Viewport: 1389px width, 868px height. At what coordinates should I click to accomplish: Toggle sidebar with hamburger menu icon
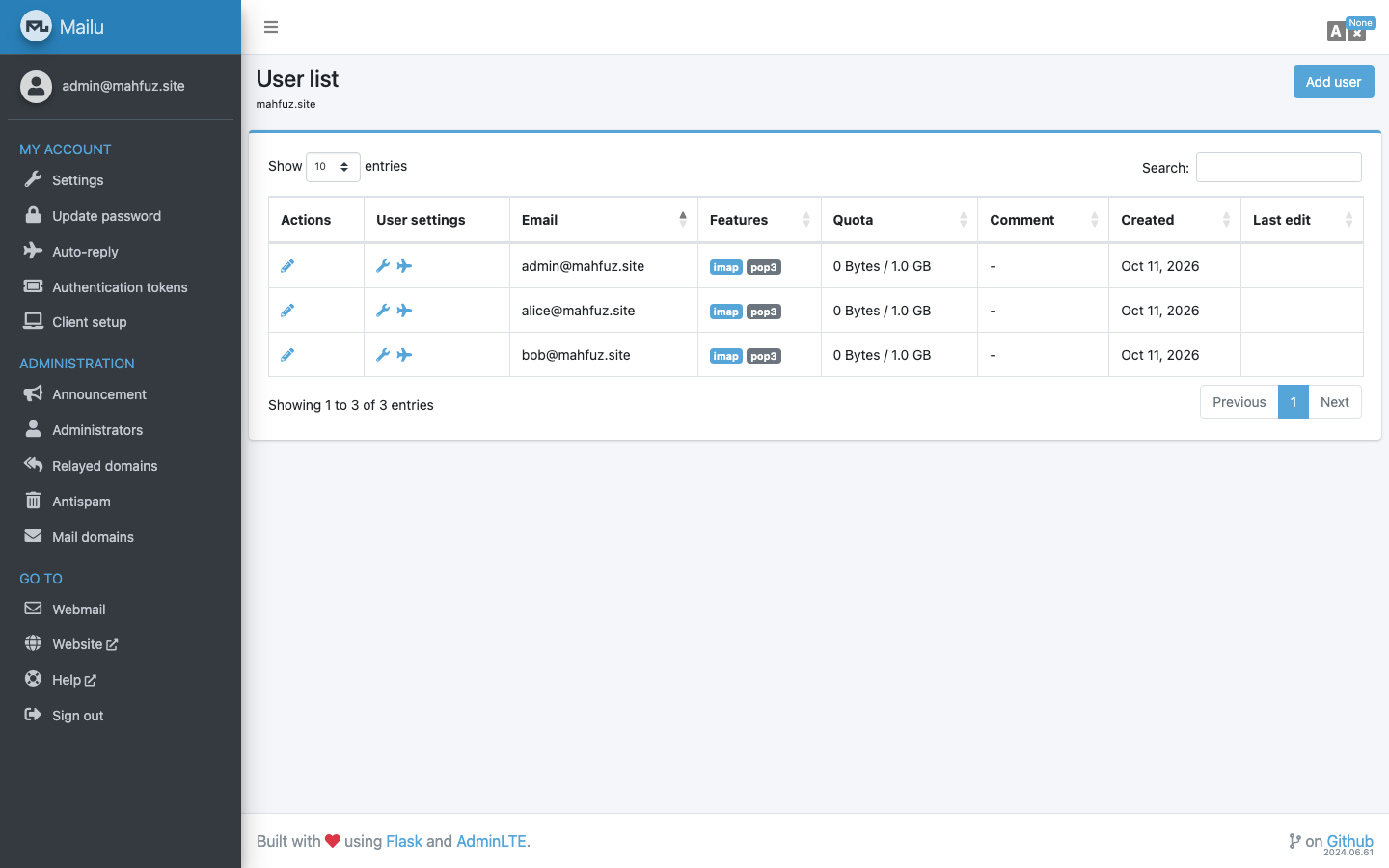point(271,27)
